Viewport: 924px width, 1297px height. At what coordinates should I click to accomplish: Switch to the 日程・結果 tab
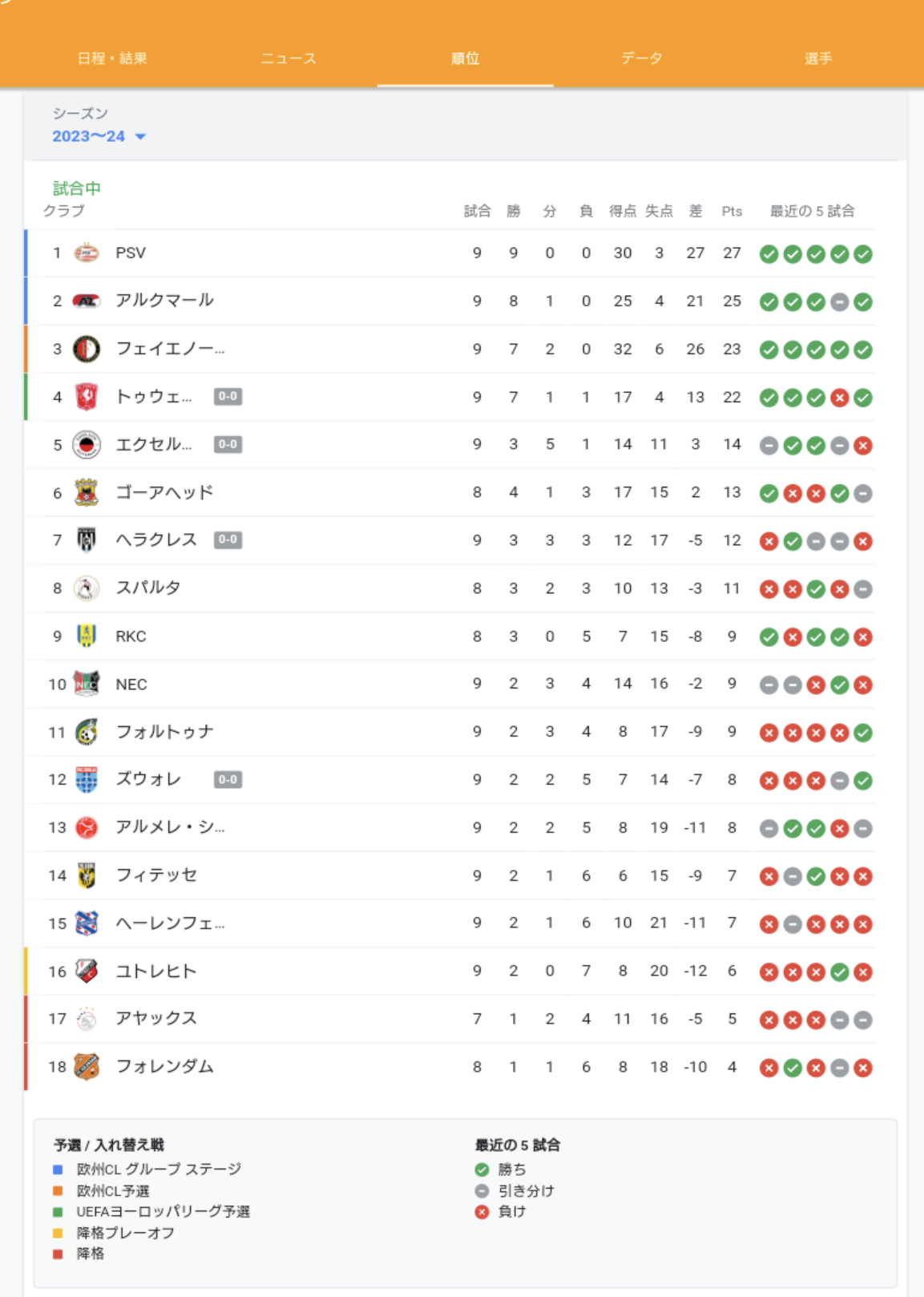coord(112,59)
